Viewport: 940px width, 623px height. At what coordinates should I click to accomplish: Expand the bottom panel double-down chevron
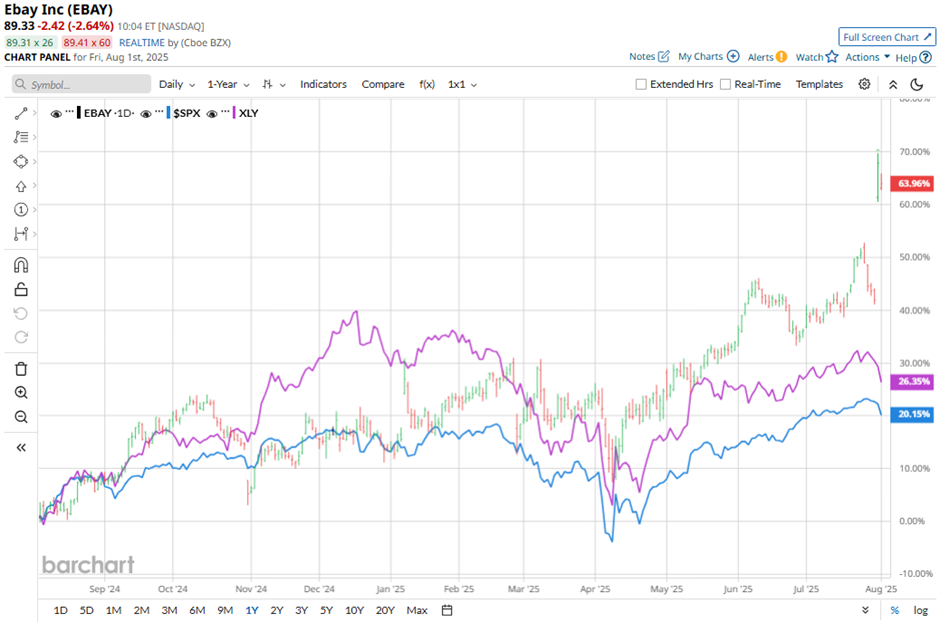(865, 610)
